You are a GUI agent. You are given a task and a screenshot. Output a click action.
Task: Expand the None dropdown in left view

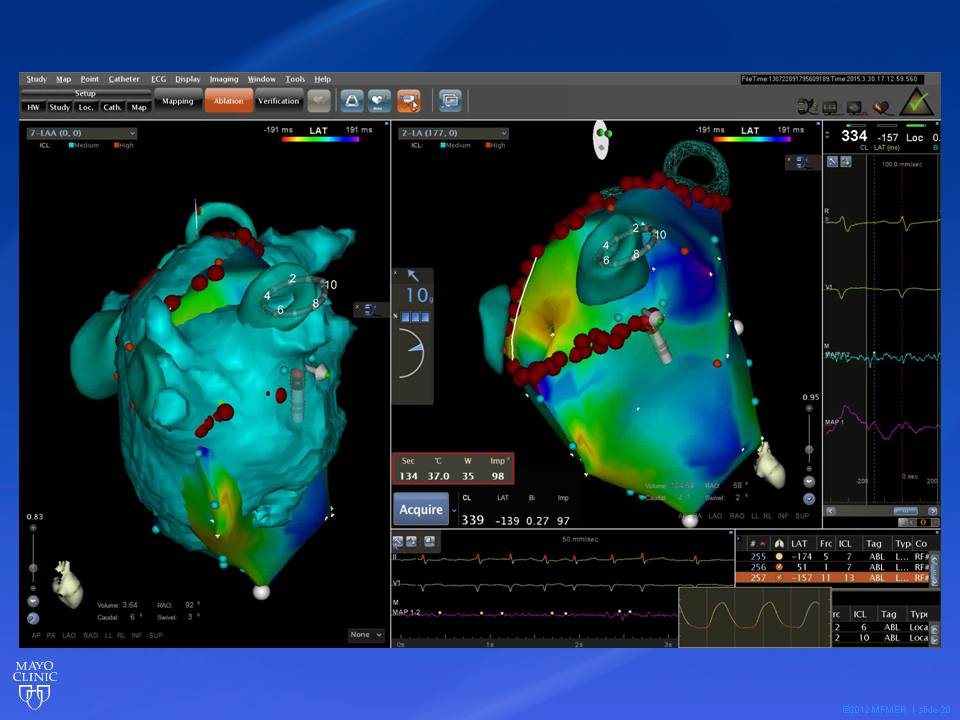(366, 635)
